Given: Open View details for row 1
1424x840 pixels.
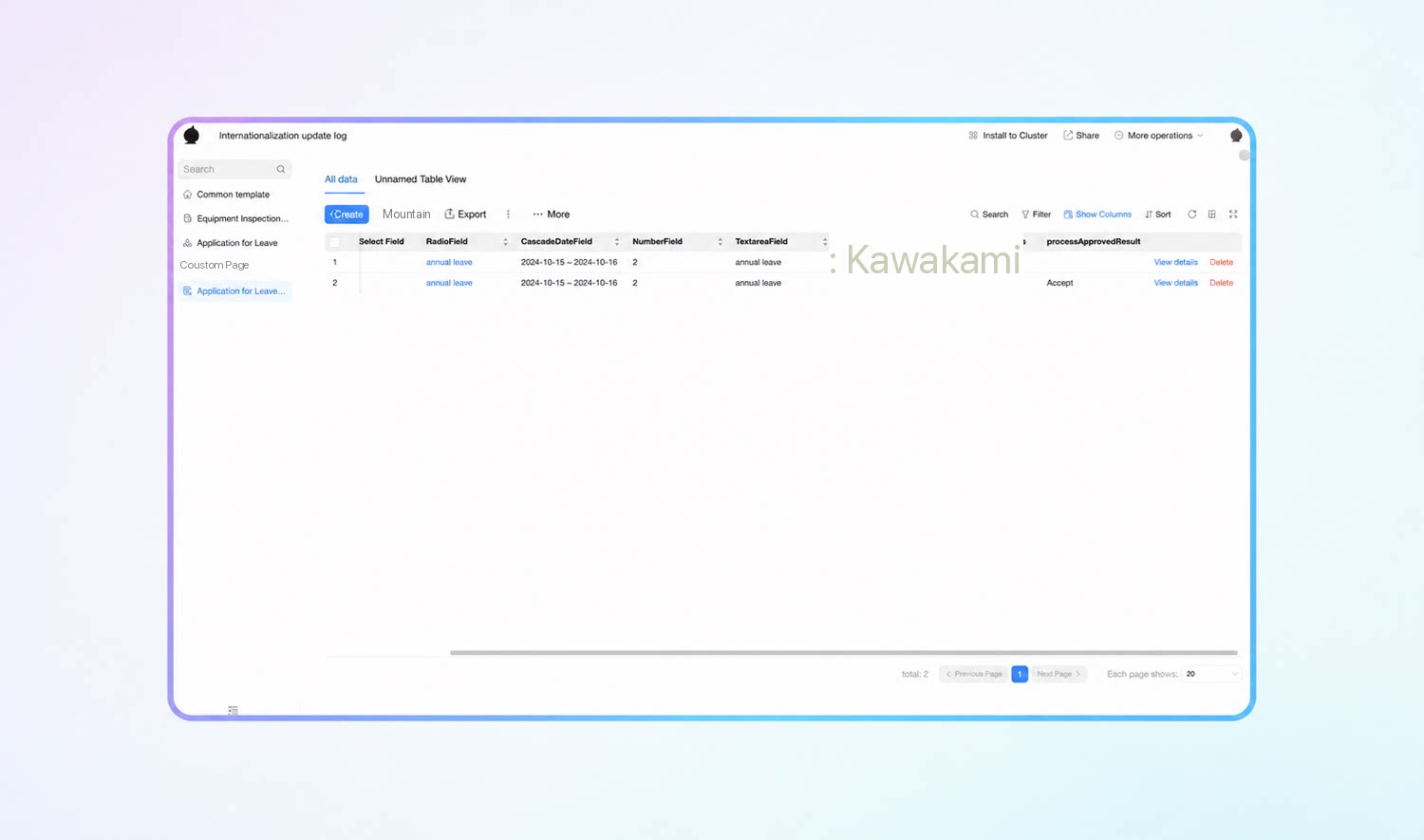Looking at the screenshot, I should tap(1175, 262).
